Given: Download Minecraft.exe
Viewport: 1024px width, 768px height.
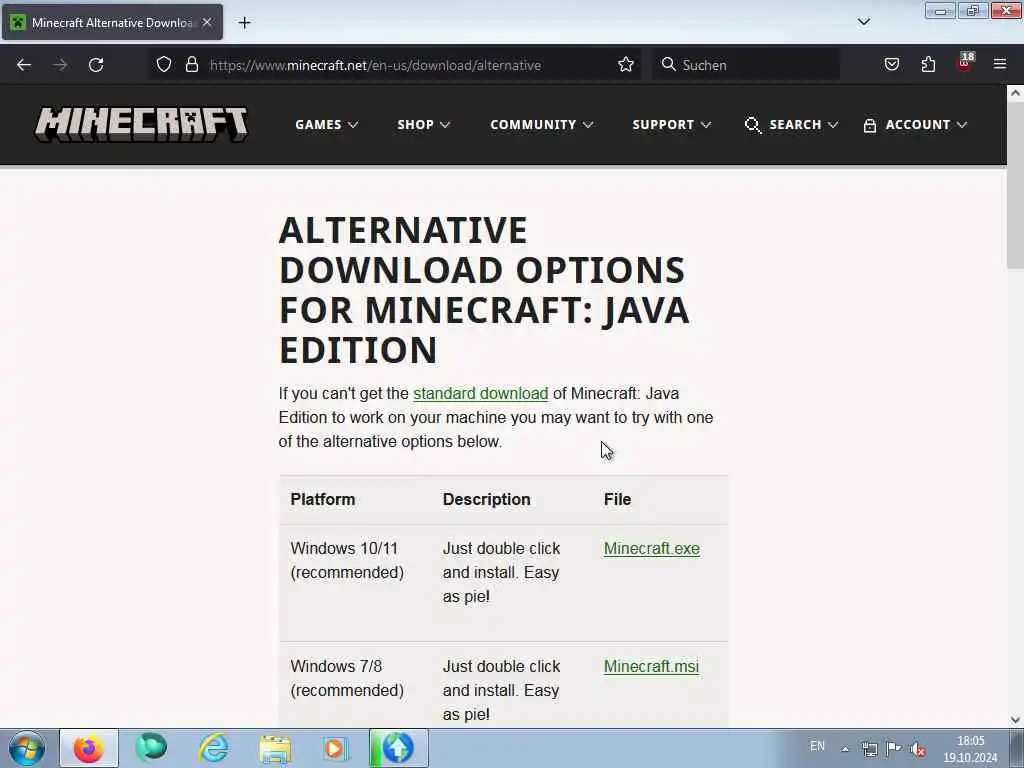Looking at the screenshot, I should (x=652, y=549).
